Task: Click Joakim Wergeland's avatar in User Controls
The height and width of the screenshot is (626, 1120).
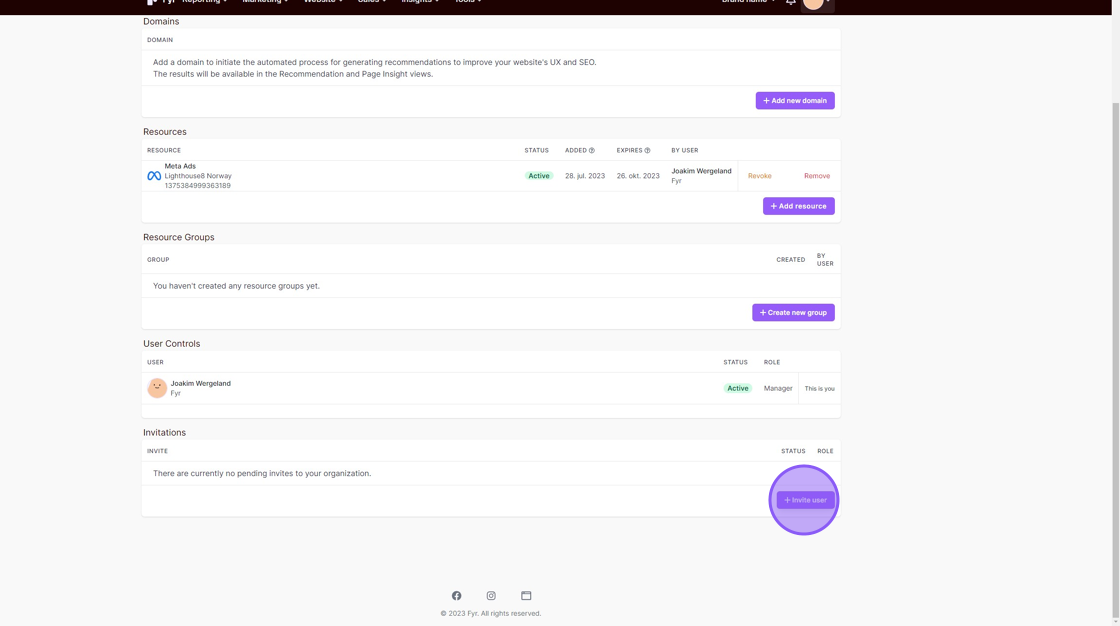Action: click(157, 388)
